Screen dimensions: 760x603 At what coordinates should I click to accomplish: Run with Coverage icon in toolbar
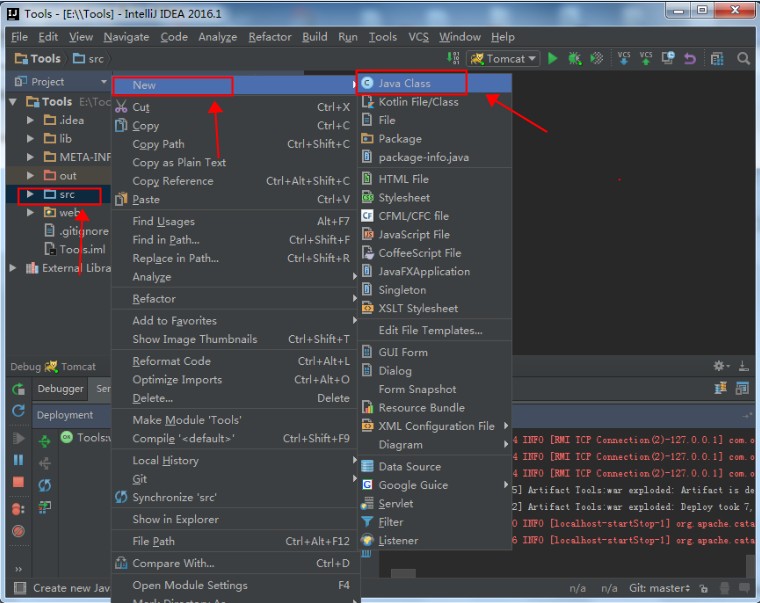click(597, 59)
